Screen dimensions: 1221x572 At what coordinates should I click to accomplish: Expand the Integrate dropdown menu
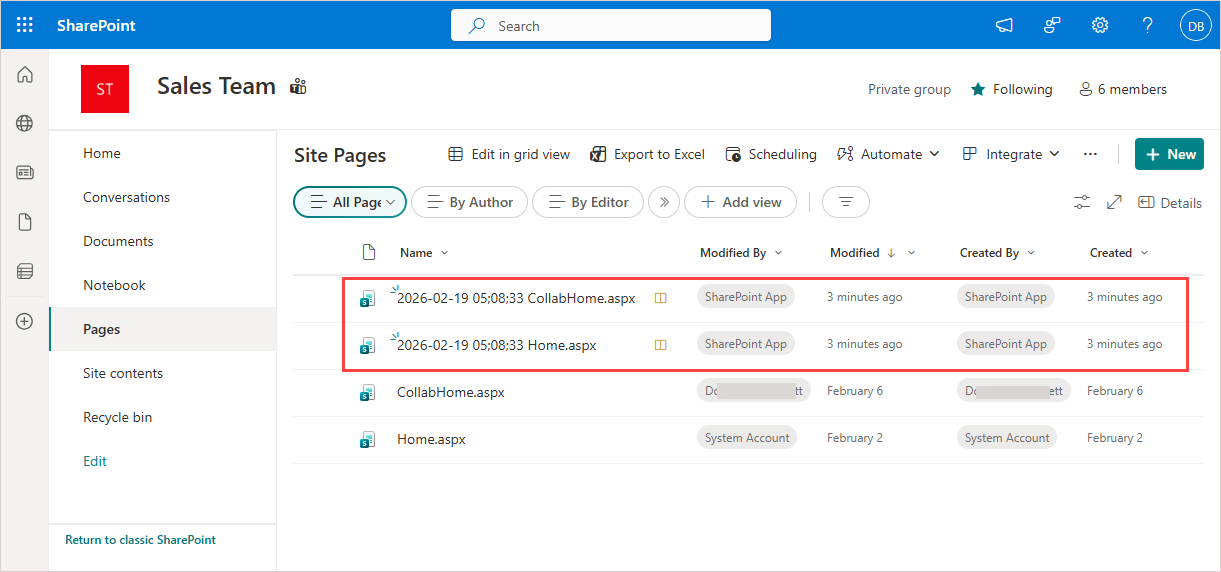[x=1010, y=154]
